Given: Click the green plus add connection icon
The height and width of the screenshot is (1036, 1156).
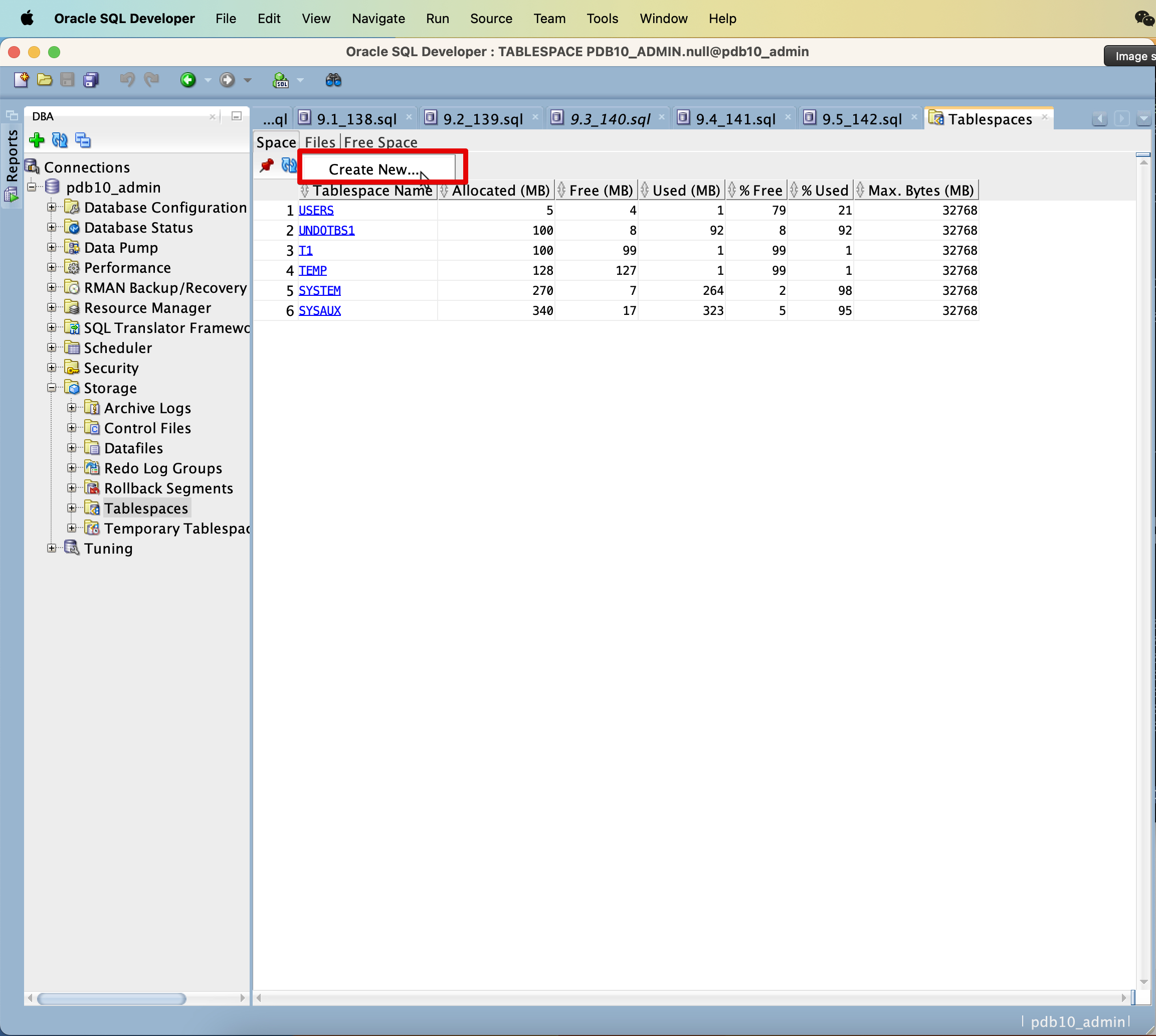Looking at the screenshot, I should pyautogui.click(x=37, y=140).
